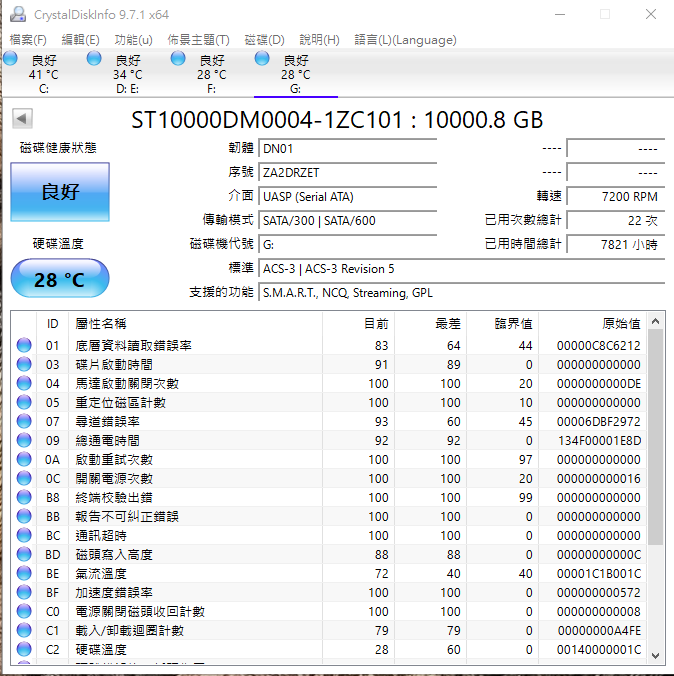
Task: Minimize the CrystalDiskInfo window
Action: pyautogui.click(x=560, y=14)
